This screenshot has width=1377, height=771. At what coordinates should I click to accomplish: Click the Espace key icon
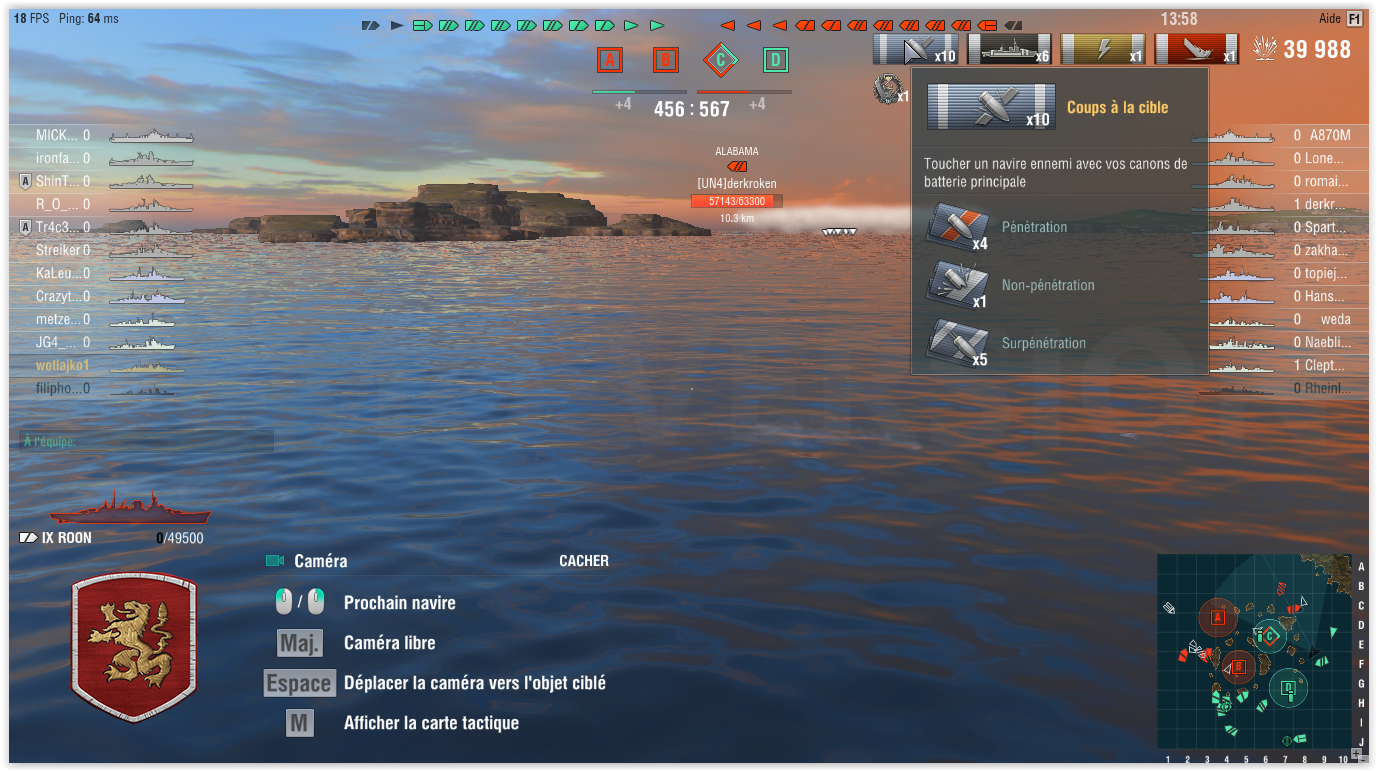pos(299,683)
